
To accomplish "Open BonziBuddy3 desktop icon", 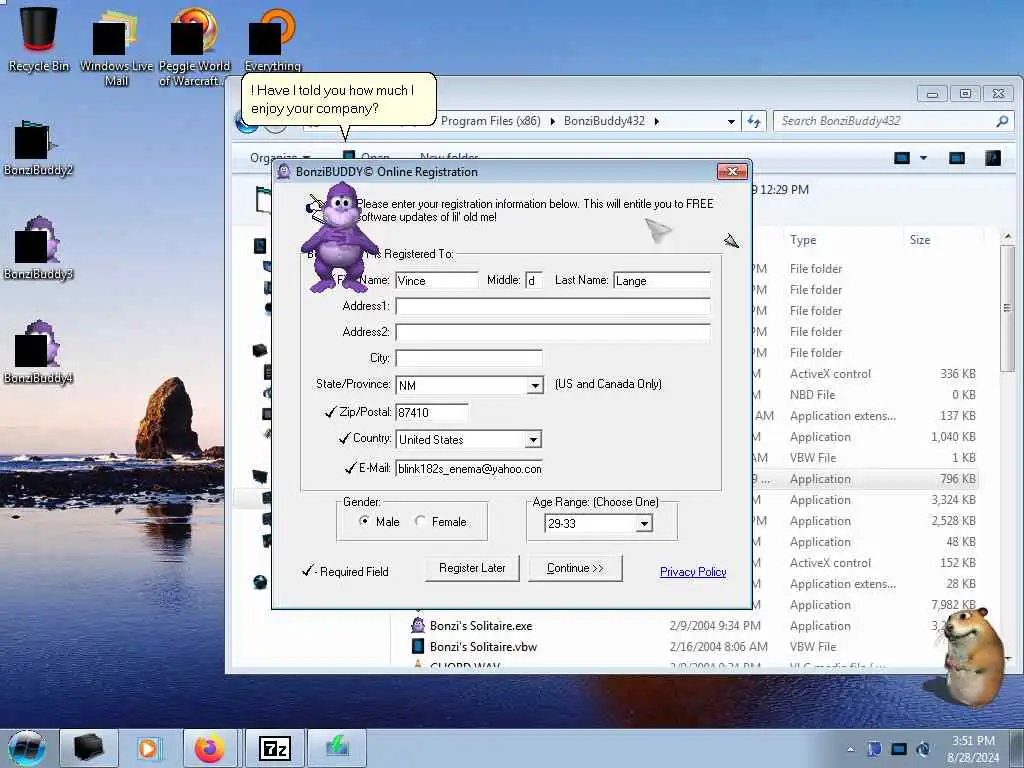I will [x=38, y=248].
